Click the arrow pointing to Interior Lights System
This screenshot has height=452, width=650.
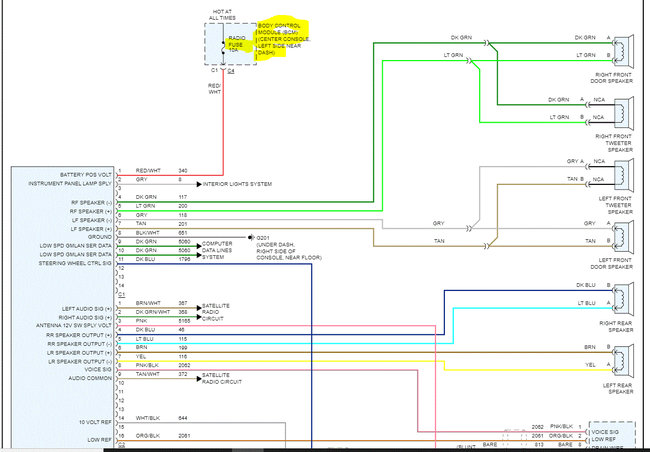[x=199, y=184]
